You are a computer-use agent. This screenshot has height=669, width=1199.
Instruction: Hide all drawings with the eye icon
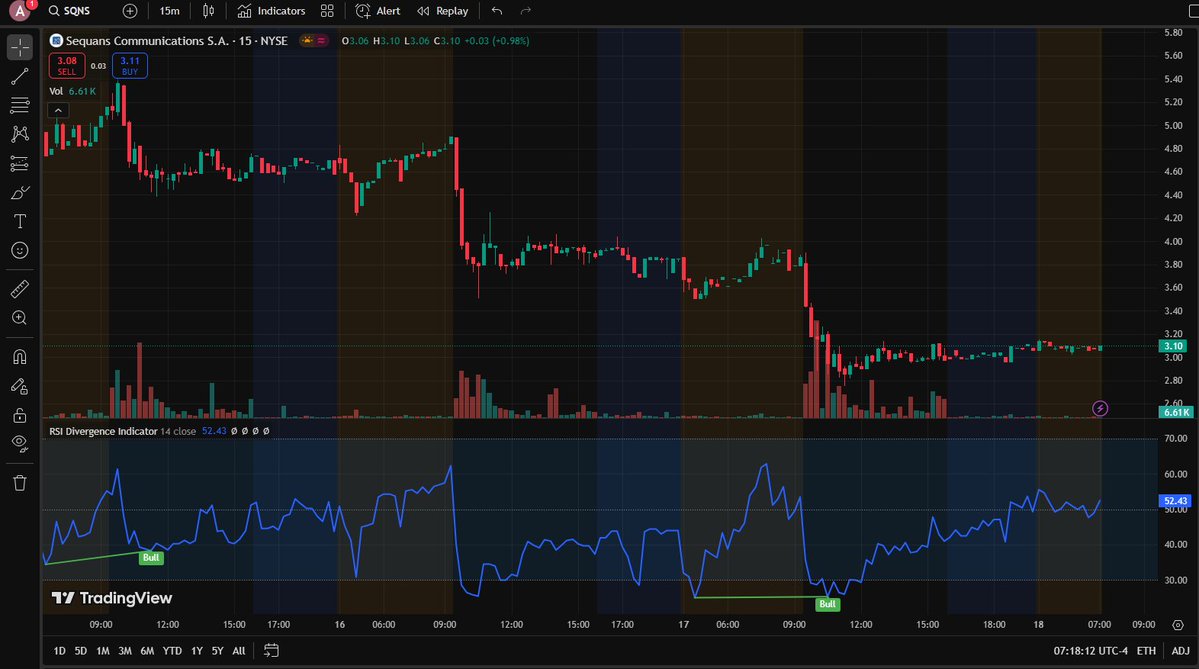point(20,443)
